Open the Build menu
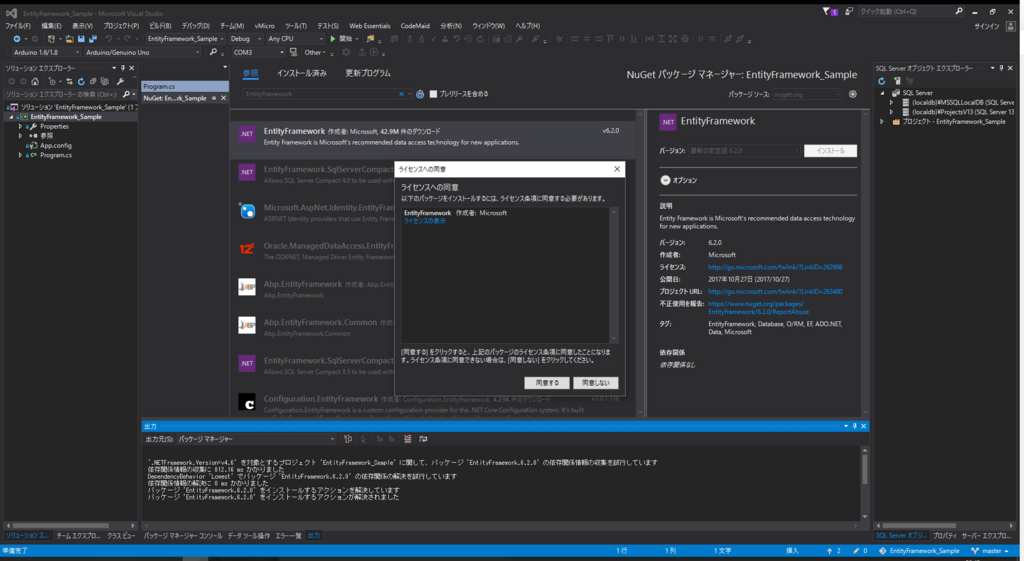 pyautogui.click(x=160, y=26)
